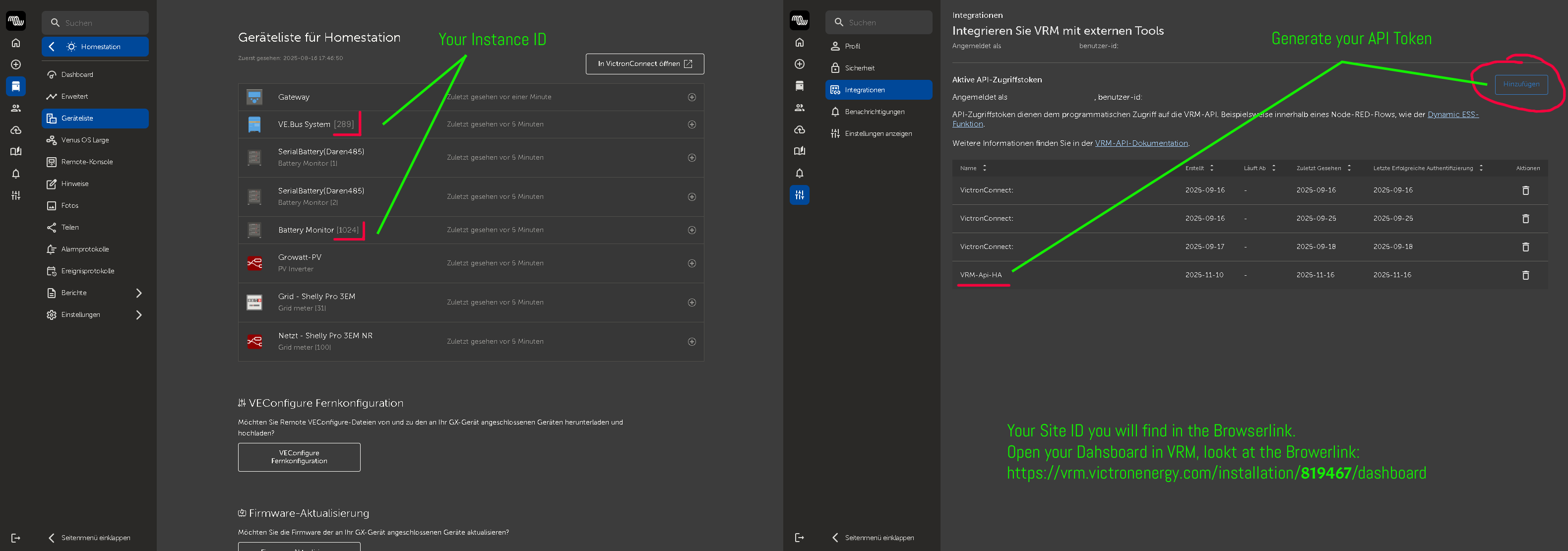Image resolution: width=1568 pixels, height=551 pixels.
Task: Click the home icon in right panel rail
Action: tap(799, 43)
